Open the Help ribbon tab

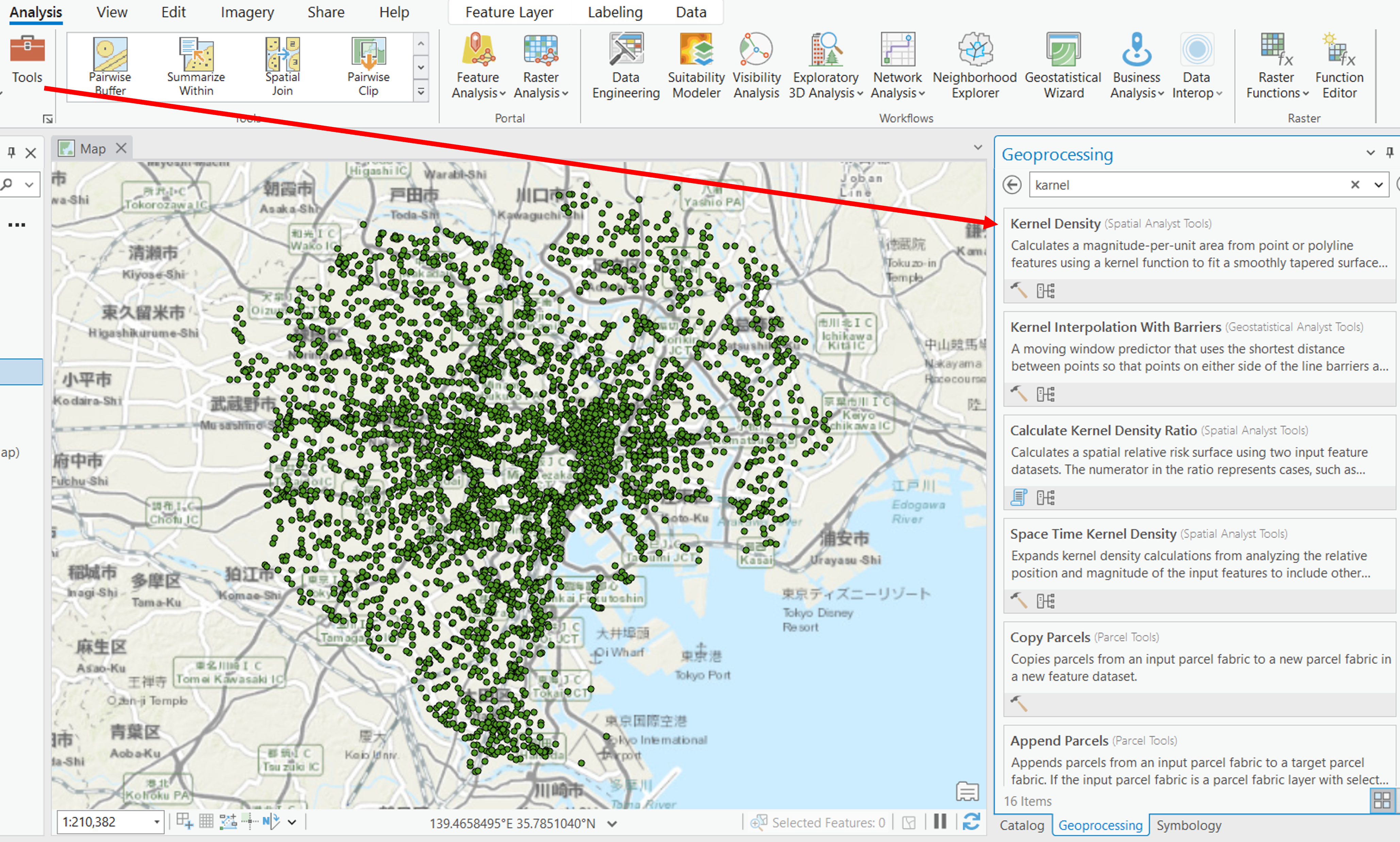pos(394,12)
